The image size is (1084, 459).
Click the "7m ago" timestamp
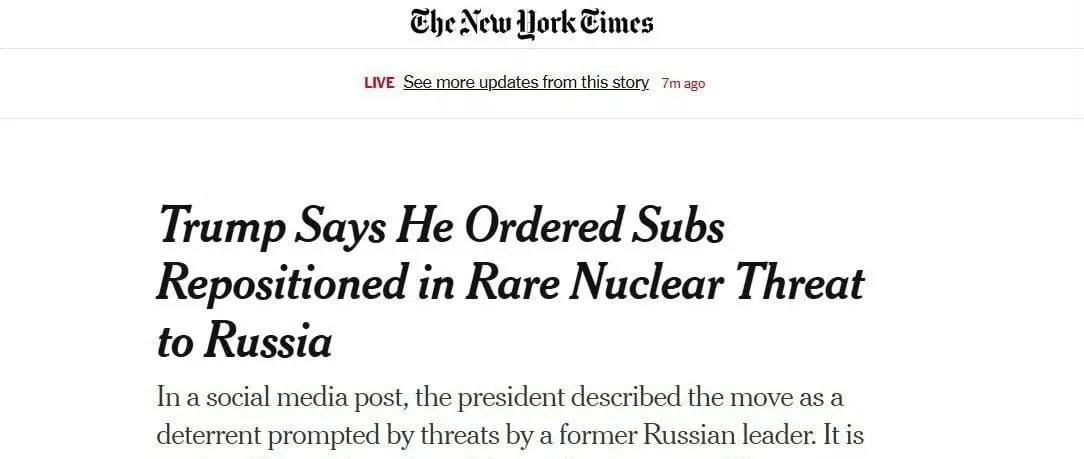pyautogui.click(x=683, y=84)
